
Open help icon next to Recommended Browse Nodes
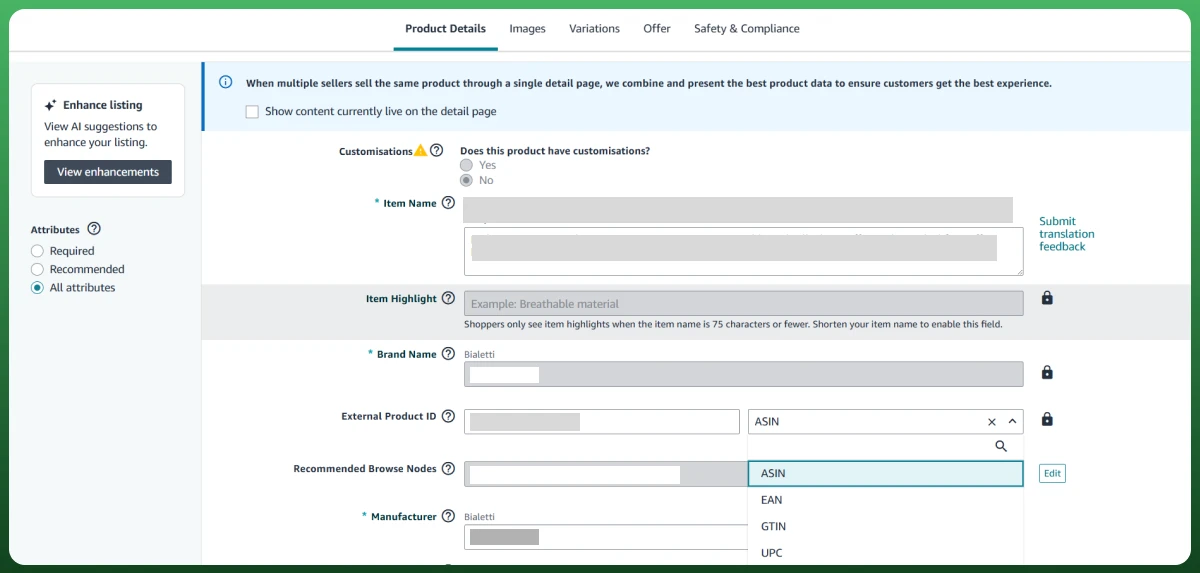pos(448,468)
